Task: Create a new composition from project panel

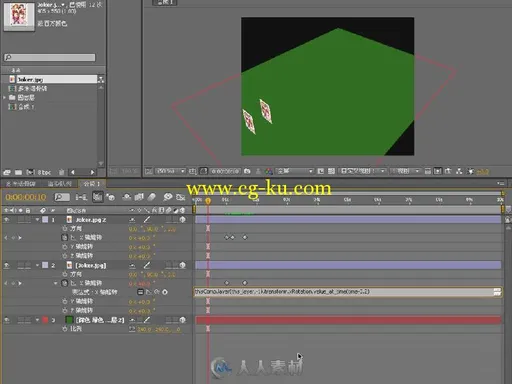Action: coord(30,172)
